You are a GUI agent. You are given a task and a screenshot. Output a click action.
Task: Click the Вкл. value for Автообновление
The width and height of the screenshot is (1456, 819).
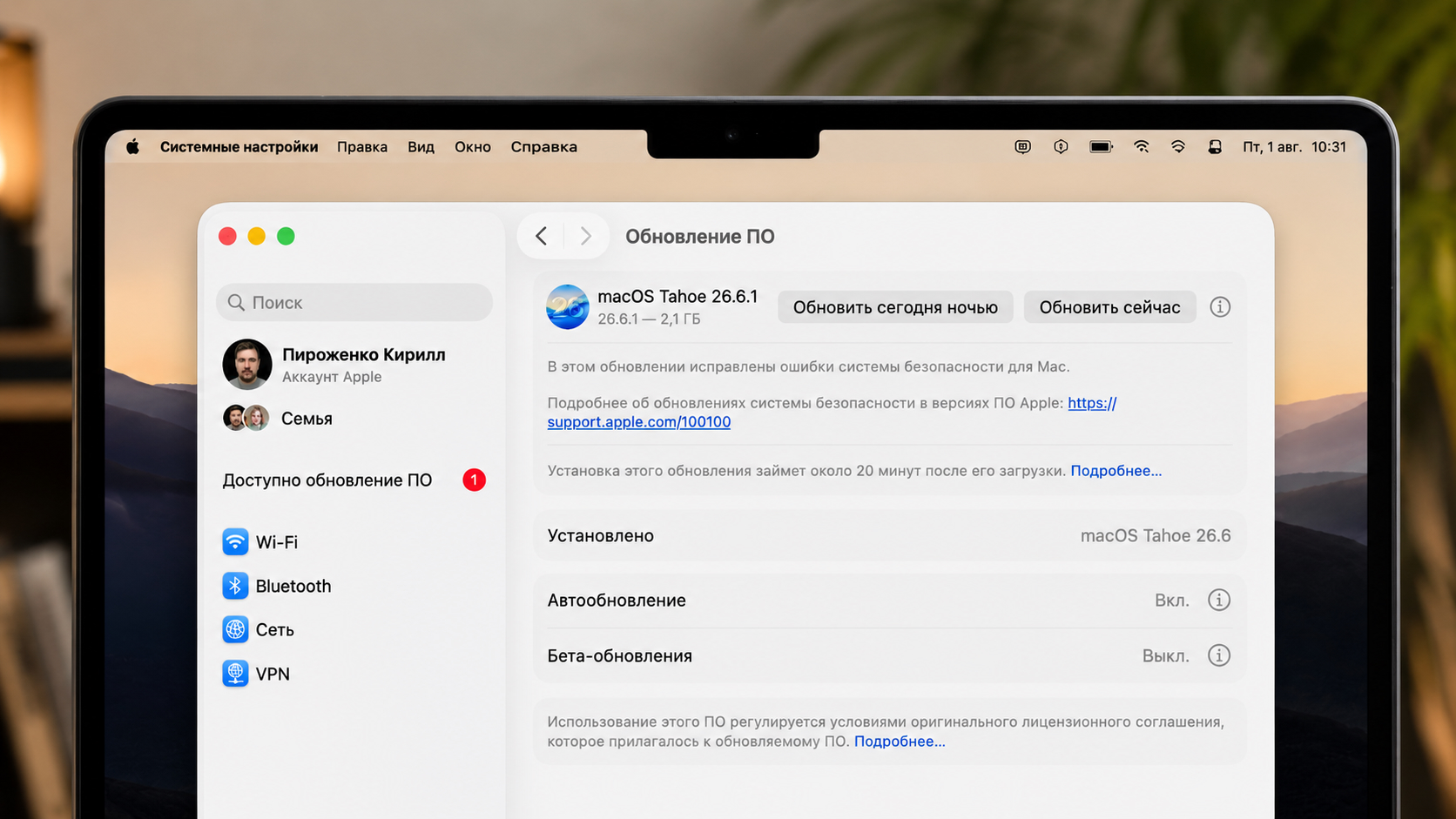coord(1172,601)
